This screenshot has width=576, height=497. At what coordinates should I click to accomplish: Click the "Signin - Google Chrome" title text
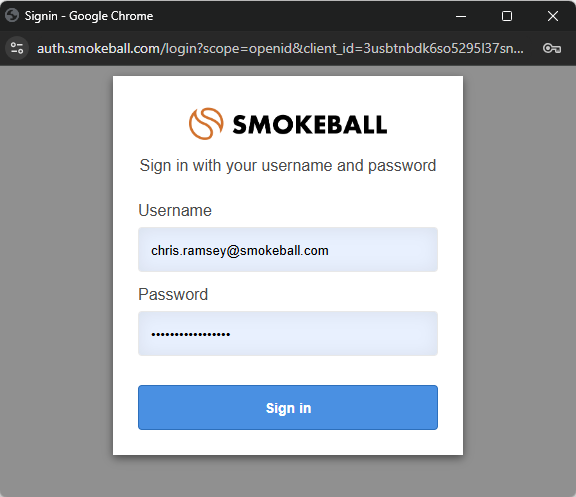[89, 16]
